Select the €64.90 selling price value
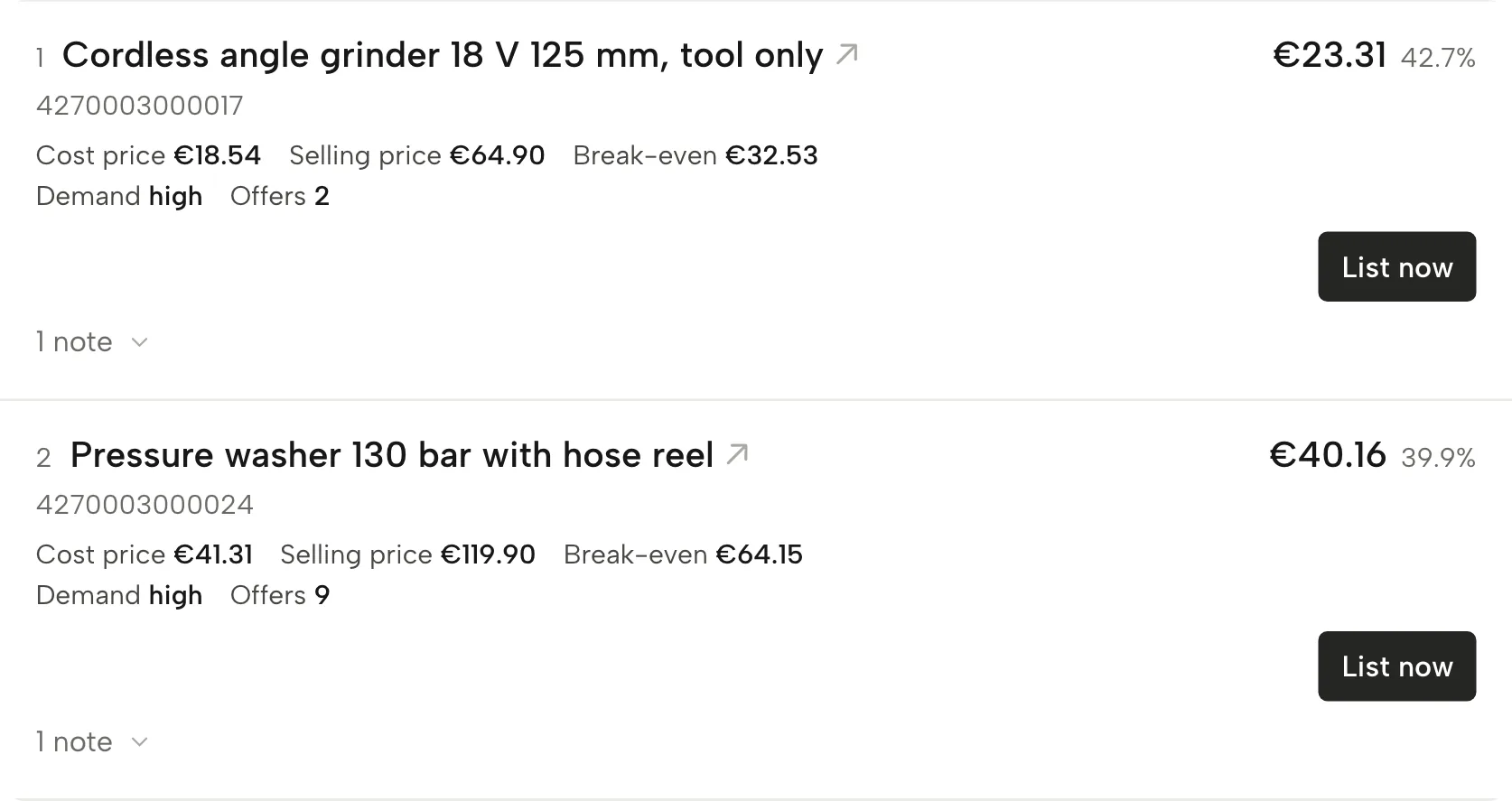1512x801 pixels. pyautogui.click(x=497, y=155)
